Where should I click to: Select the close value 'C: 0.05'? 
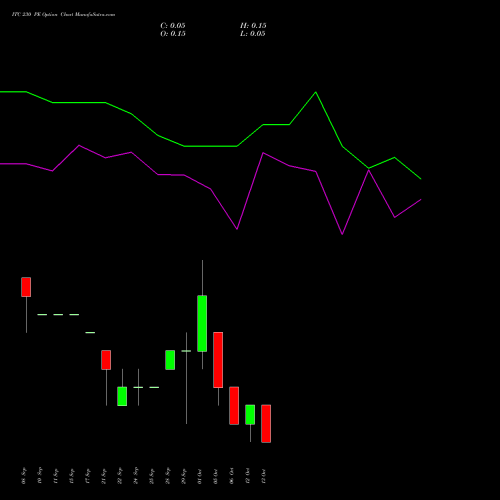point(173,26)
